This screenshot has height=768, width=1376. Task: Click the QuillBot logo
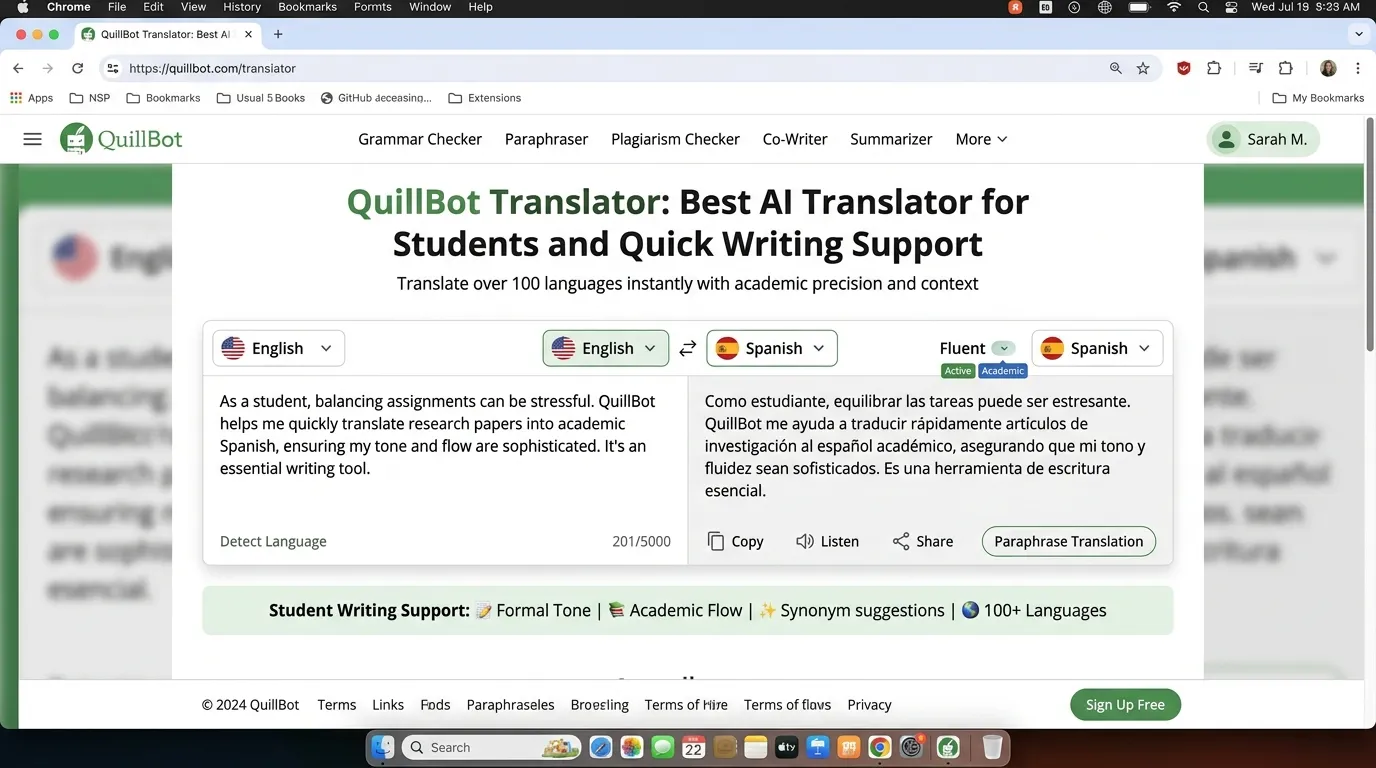(x=121, y=139)
